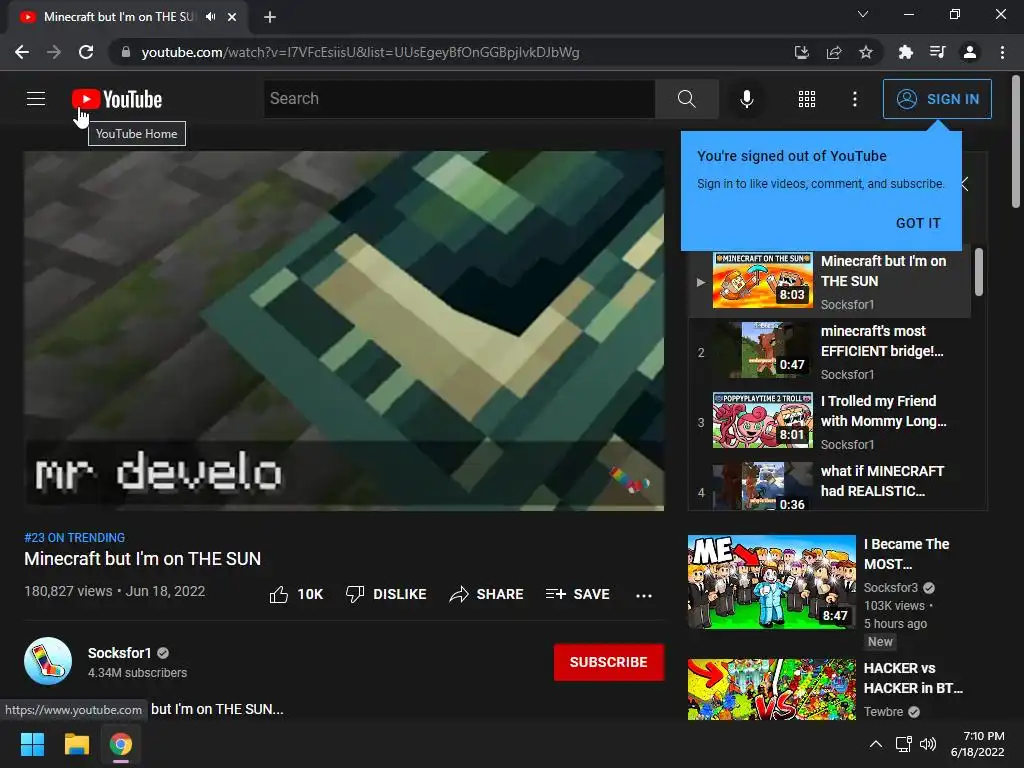
Task: Open the volume tray icon
Action: tap(927, 744)
